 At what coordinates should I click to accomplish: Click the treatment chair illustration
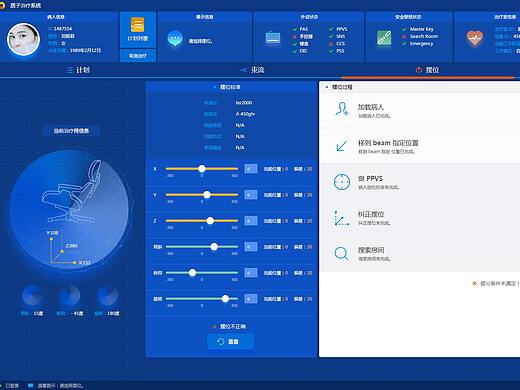point(72,192)
